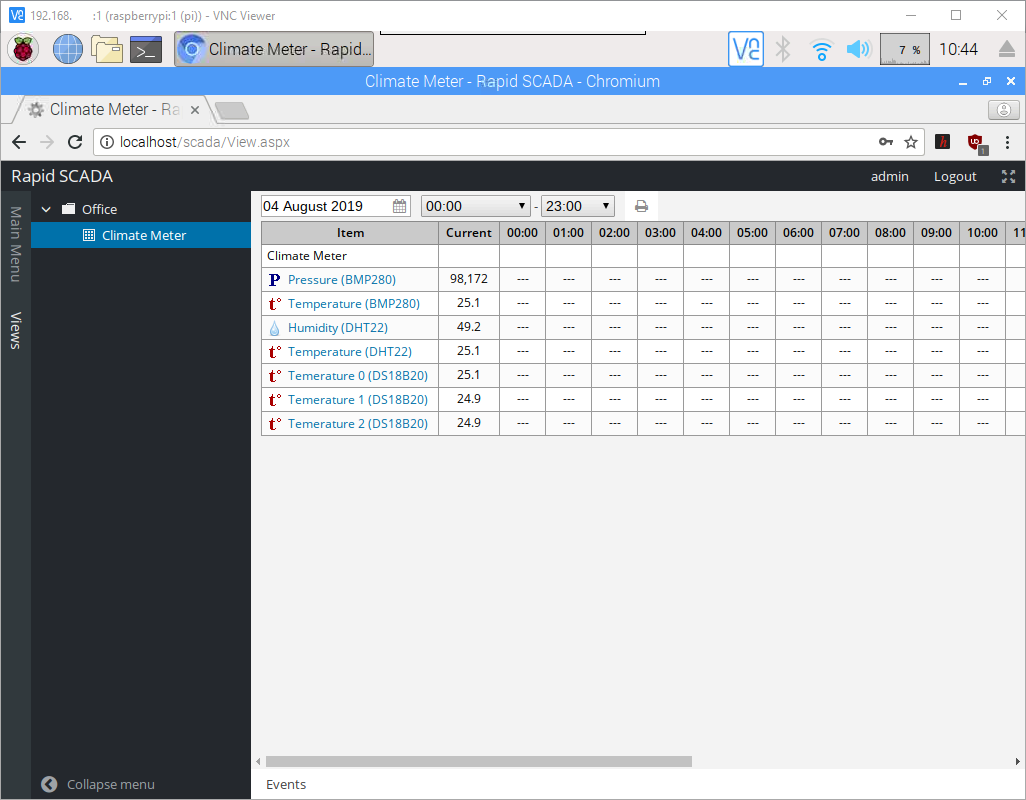Screen dimensions: 1026x800
Task: Open Temerature 2 (DS18B20) link
Action: 357,423
